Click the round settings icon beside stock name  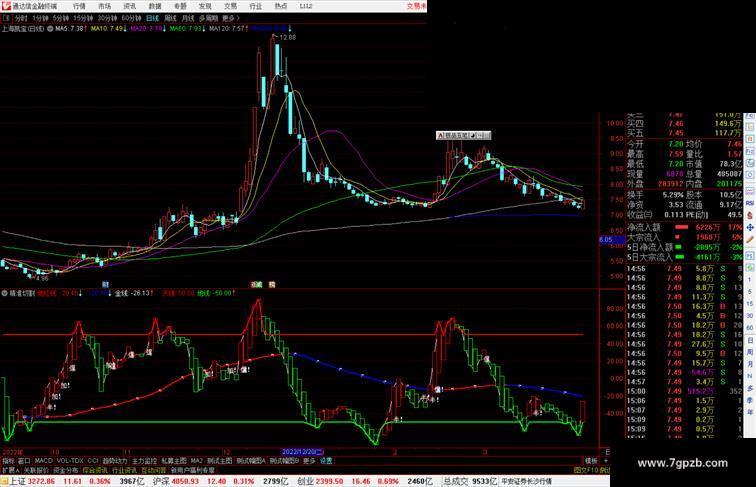tap(50, 29)
